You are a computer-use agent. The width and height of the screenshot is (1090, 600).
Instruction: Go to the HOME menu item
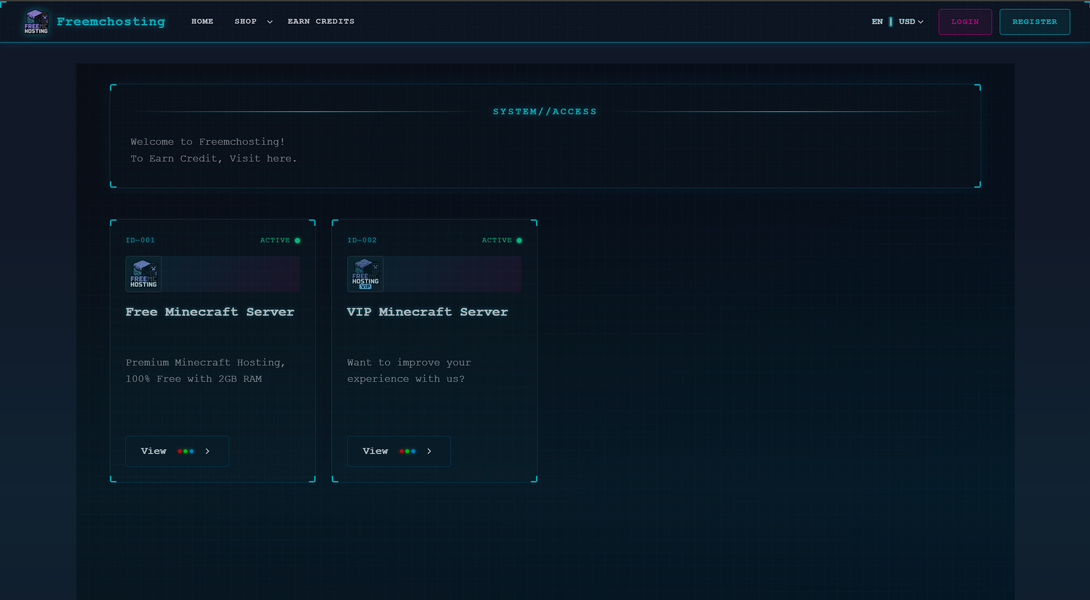coord(202,22)
